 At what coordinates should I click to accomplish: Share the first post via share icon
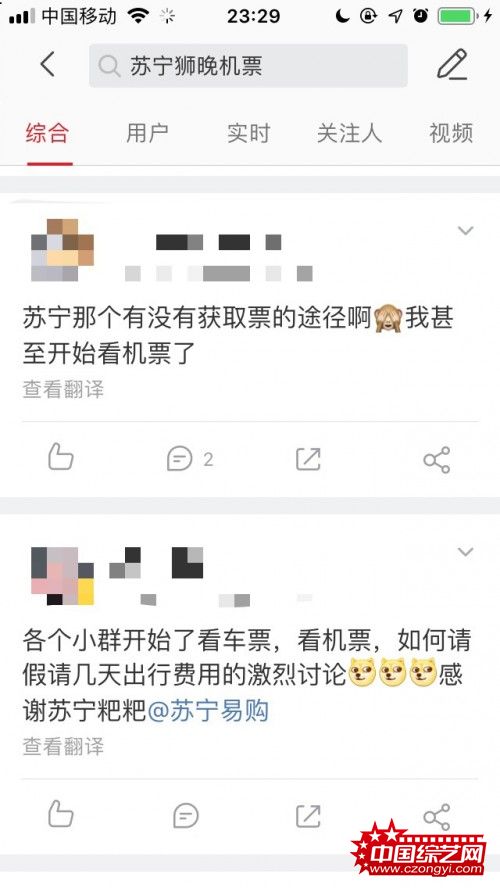[x=437, y=459]
